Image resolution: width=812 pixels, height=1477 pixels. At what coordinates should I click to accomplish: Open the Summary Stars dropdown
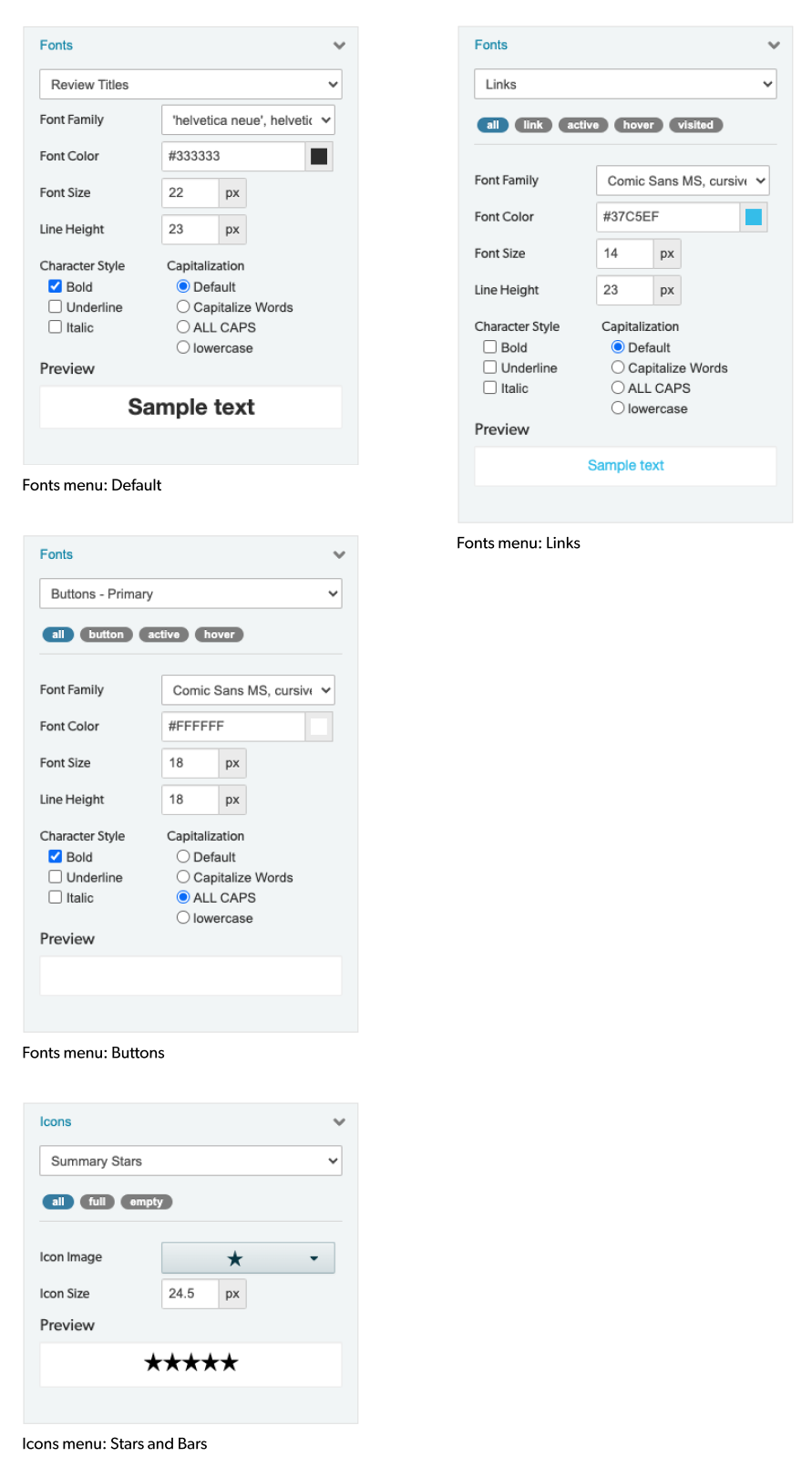[x=190, y=1162]
